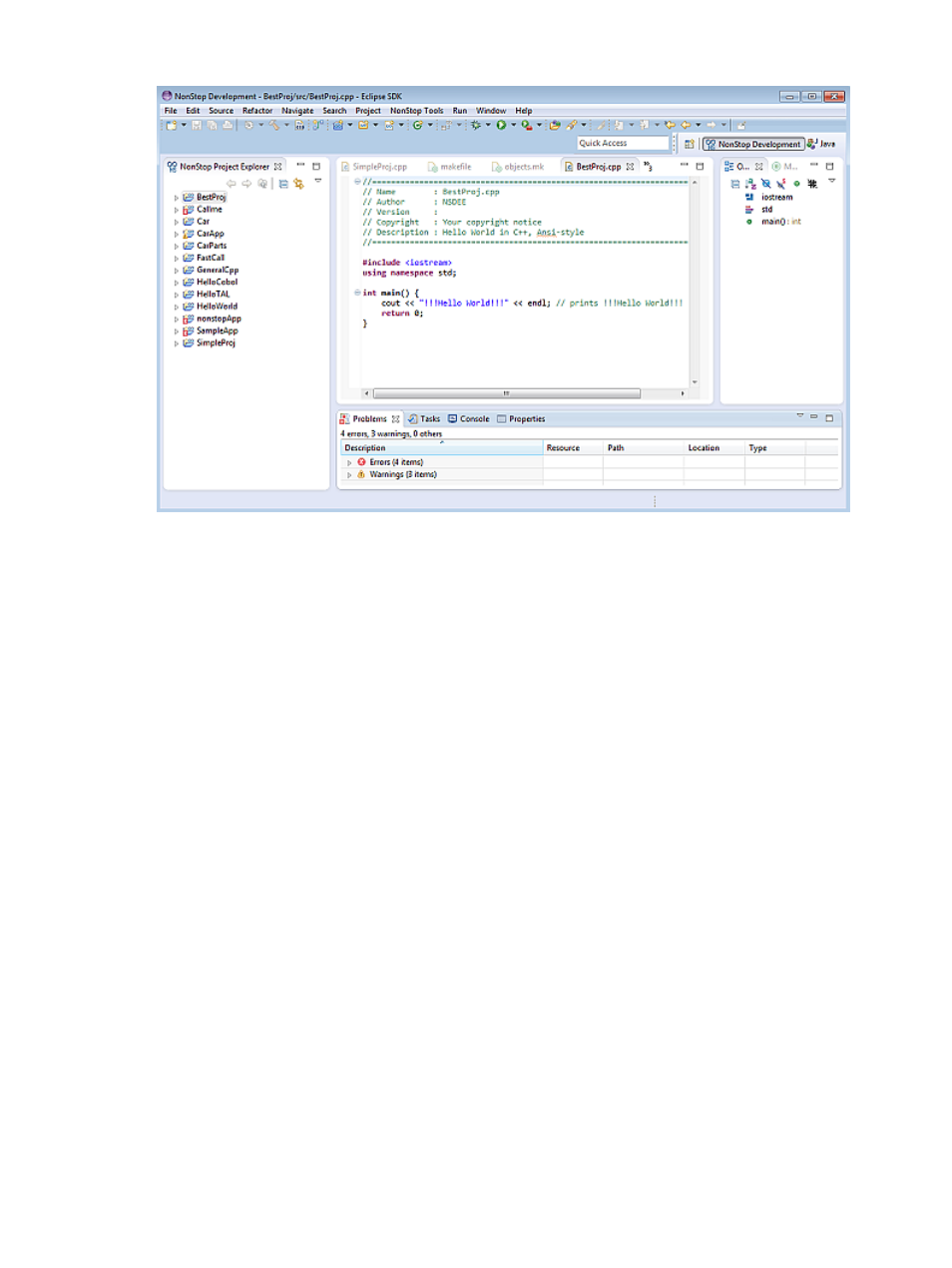952x1268 pixels.
Task: Toggle Link with Editor in Project Explorer
Action: pos(298,184)
